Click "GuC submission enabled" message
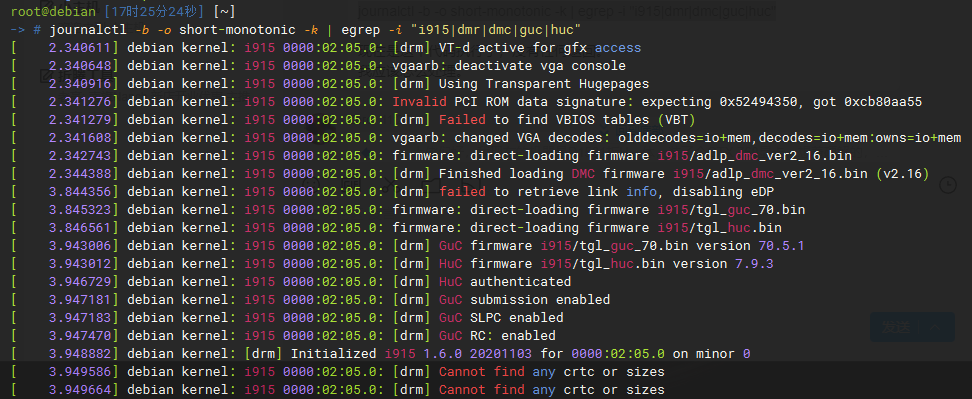Image resolution: width=972 pixels, height=399 pixels. point(524,299)
